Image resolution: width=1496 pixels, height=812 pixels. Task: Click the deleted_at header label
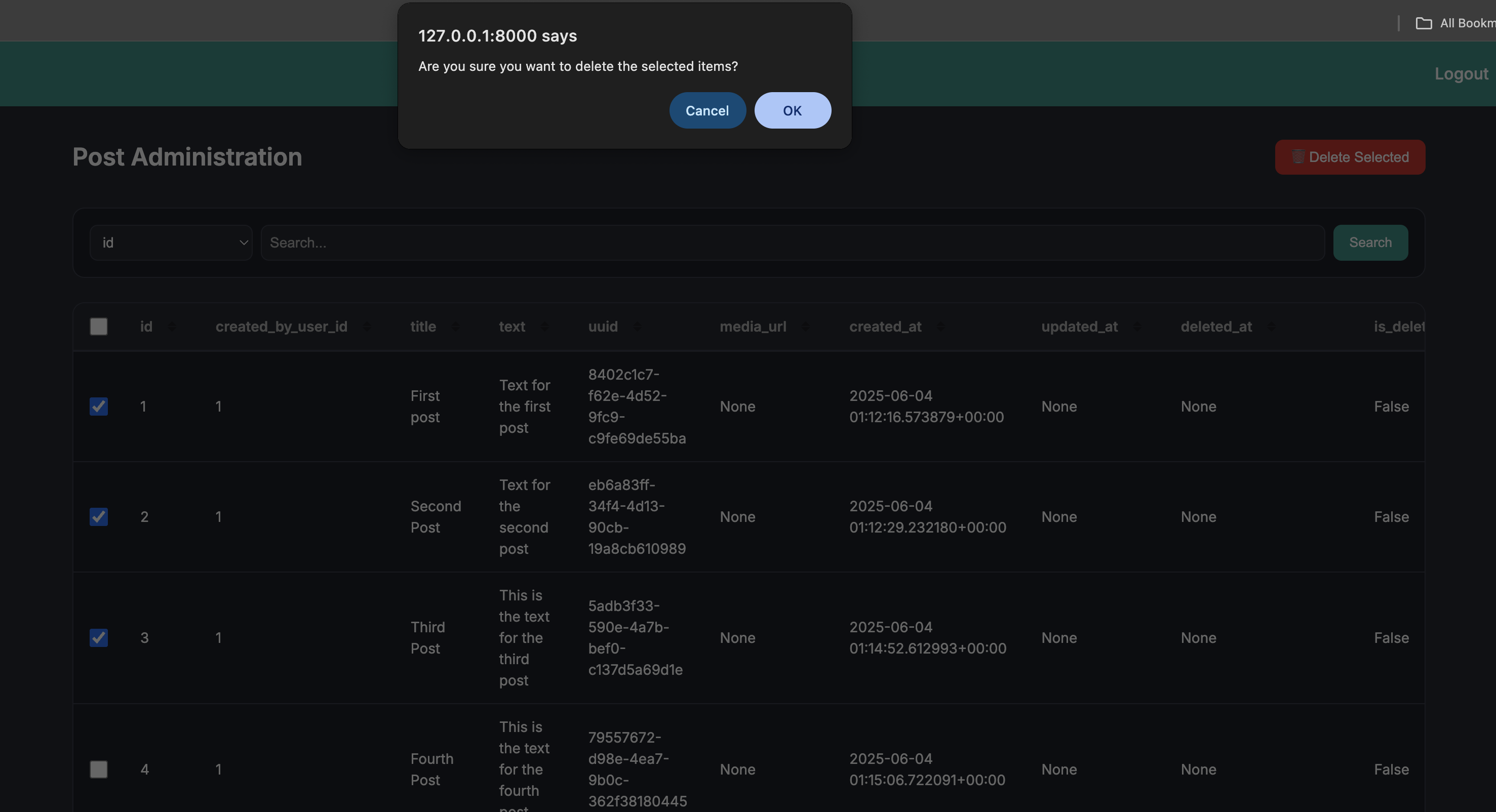[1216, 327]
